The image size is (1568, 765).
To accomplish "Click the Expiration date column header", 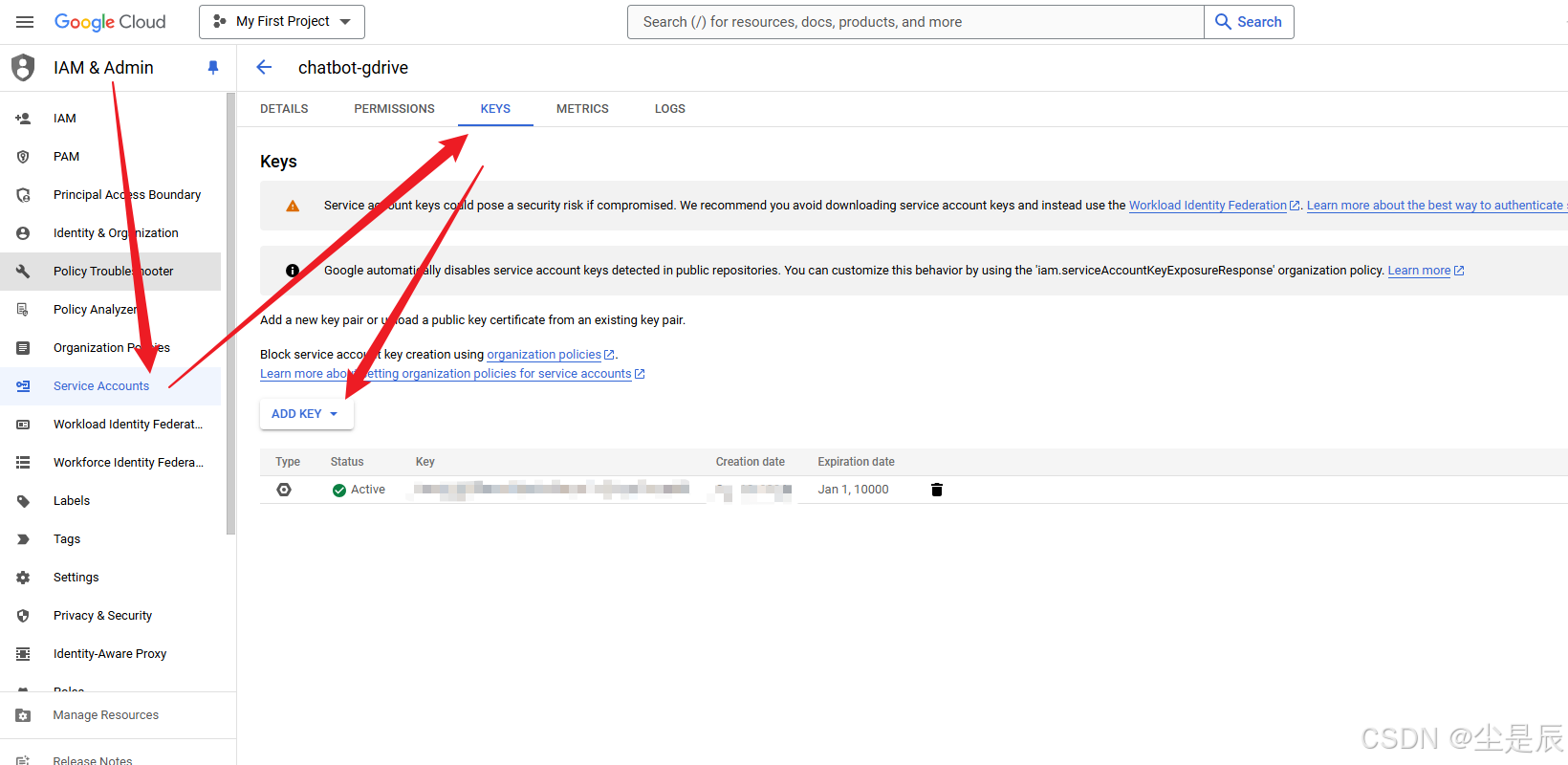I will [x=856, y=462].
